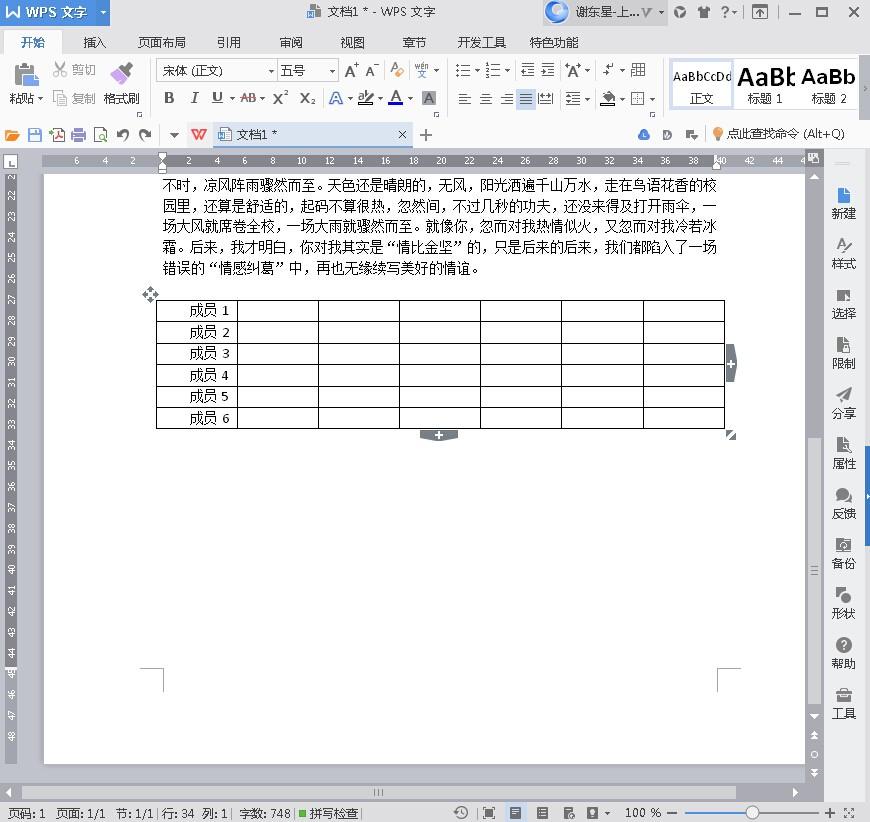Screen dimensions: 870x822
Task: Decrease font size with A- icon
Action: [372, 70]
